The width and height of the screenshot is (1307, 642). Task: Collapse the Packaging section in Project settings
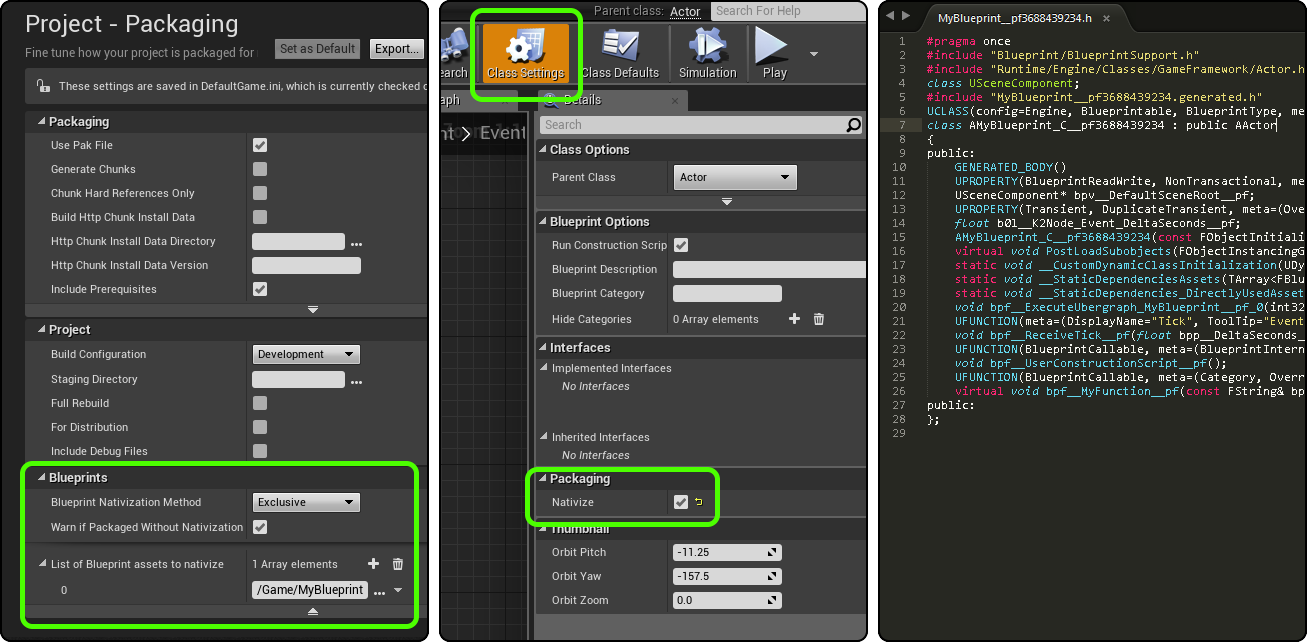tap(42, 122)
